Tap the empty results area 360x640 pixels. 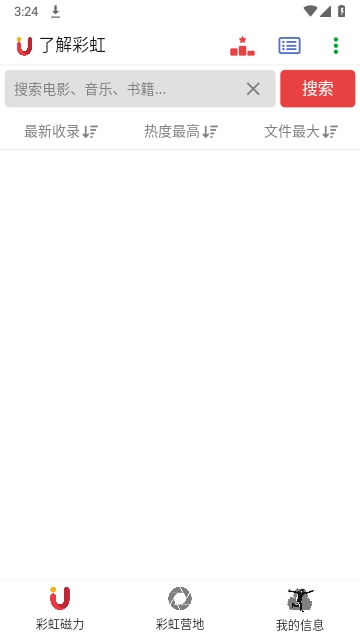tap(180, 364)
